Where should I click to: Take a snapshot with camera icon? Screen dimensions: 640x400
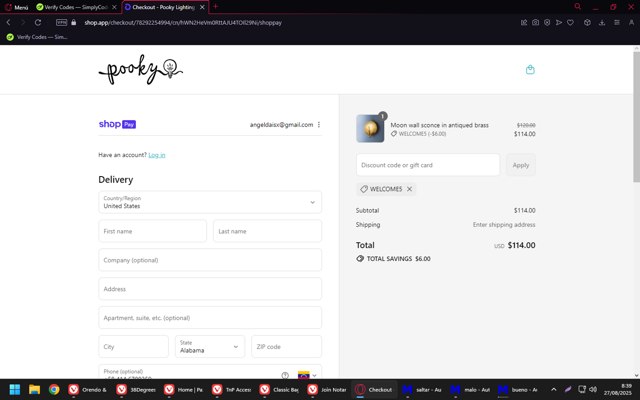coord(535,22)
